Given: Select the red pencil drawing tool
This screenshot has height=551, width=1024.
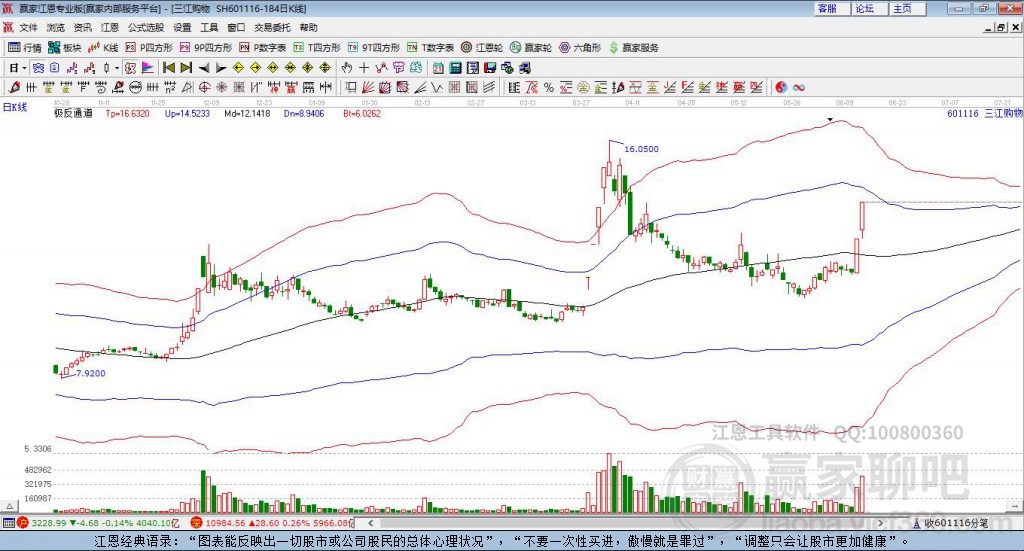Looking at the screenshot, I should [x=14, y=87].
